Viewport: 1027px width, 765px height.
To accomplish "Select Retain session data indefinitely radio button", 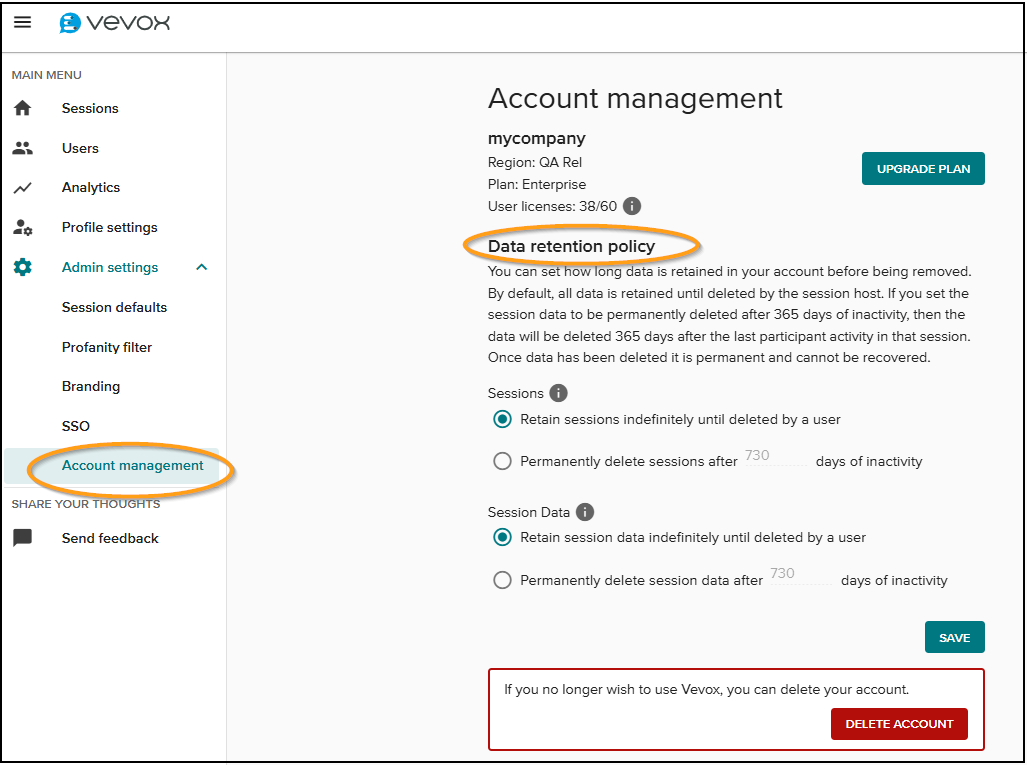I will [x=502, y=538].
